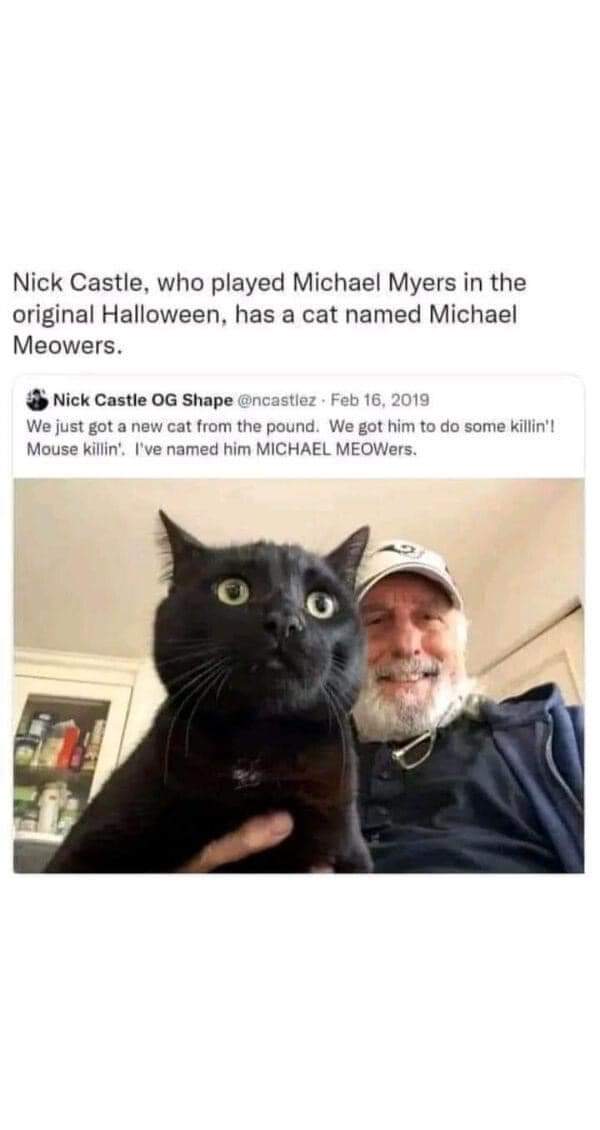Screen dimensions: 600x1130
Task: Click the first line of the tweet text
Action: point(291,427)
